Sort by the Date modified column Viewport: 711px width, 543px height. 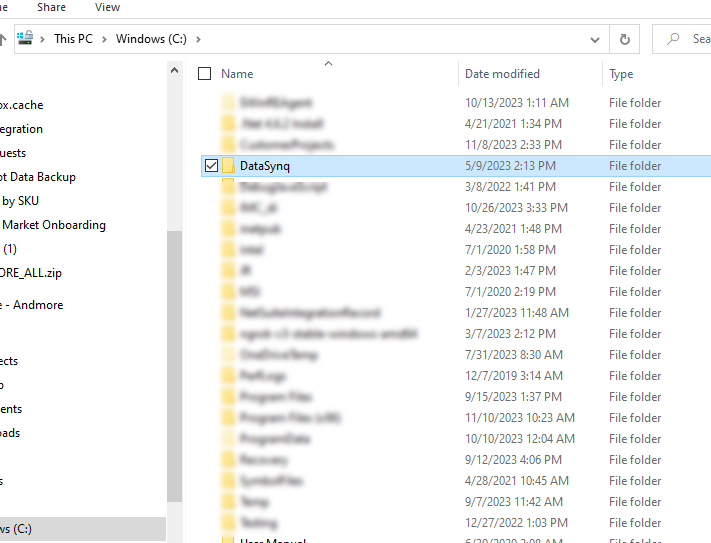point(502,74)
